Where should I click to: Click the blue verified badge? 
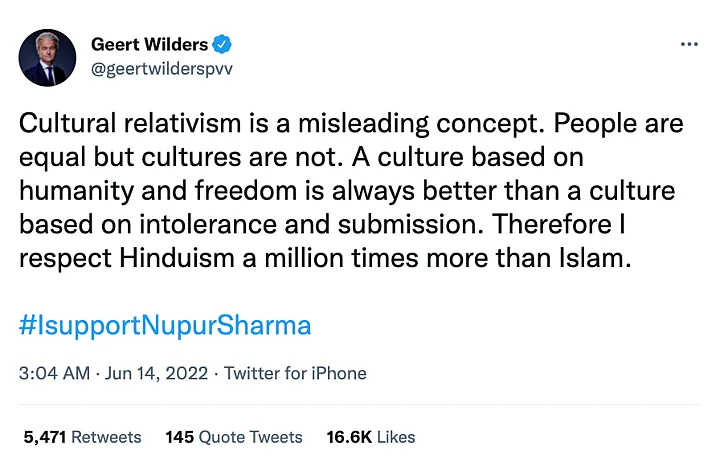(x=225, y=45)
